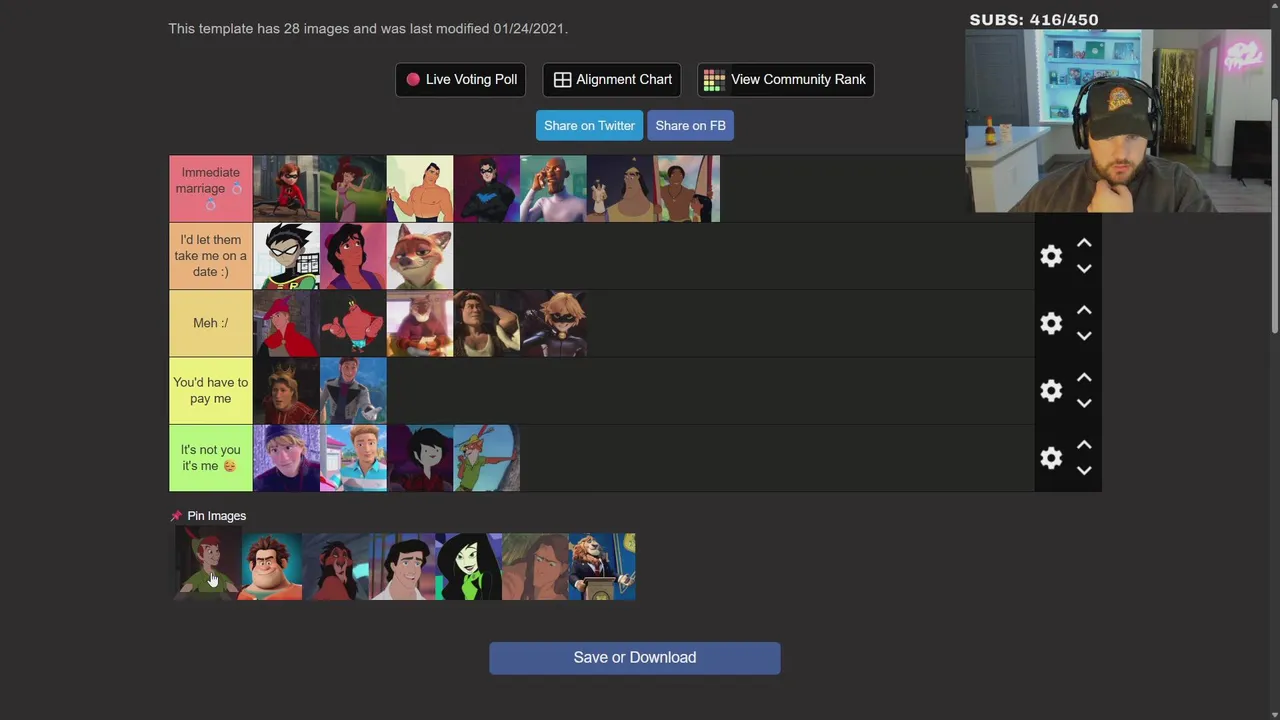Pick the Kristoff image
Screen dimensions: 1280x720
coord(286,457)
